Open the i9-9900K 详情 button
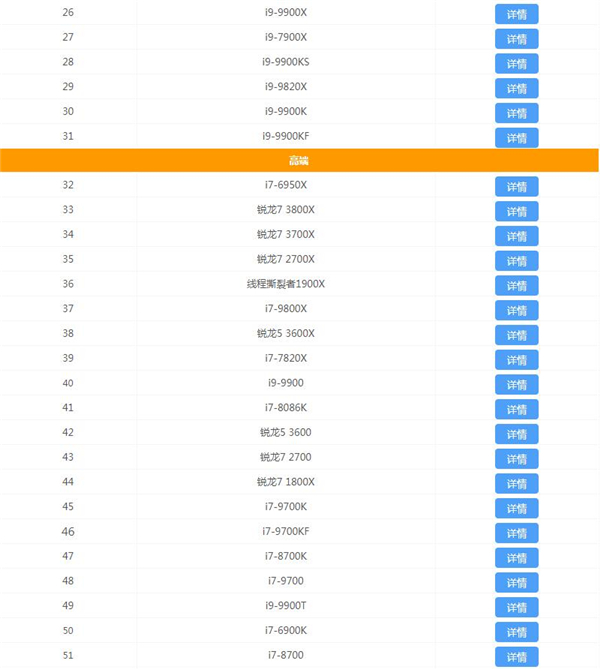This screenshot has width=600, height=669. (x=516, y=113)
